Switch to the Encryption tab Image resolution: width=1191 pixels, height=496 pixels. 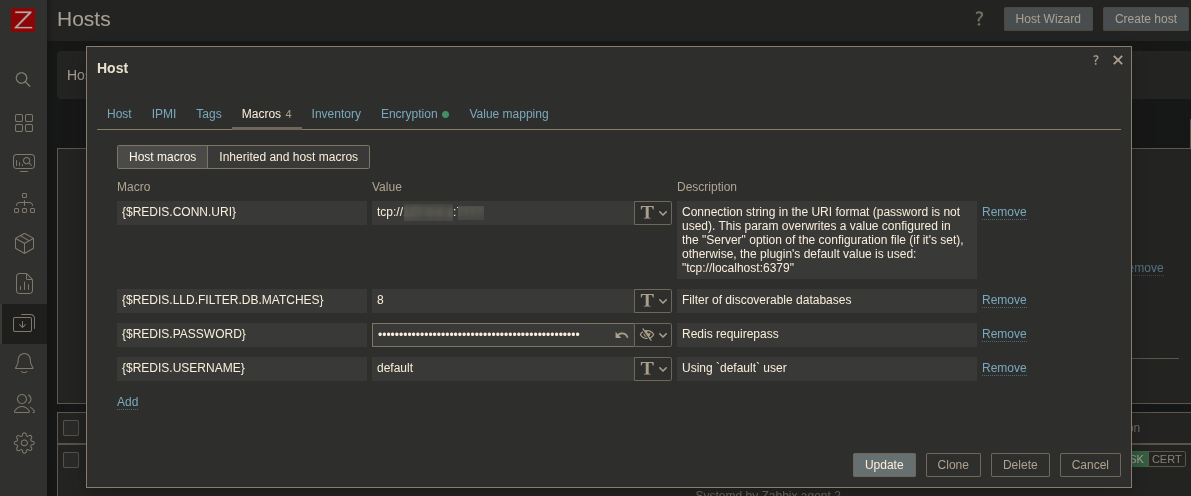pyautogui.click(x=415, y=114)
